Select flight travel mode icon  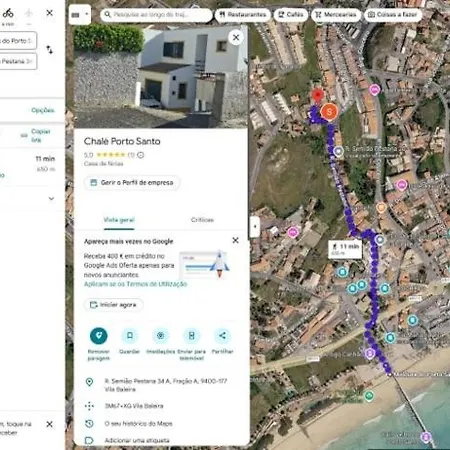pyautogui.click(x=29, y=13)
